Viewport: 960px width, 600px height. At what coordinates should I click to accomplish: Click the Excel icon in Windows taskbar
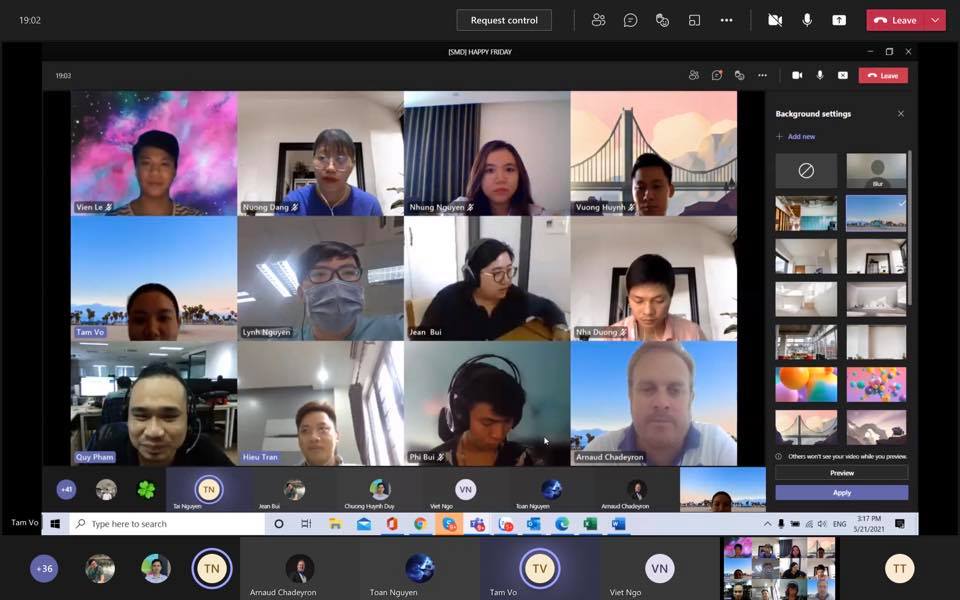pos(590,524)
